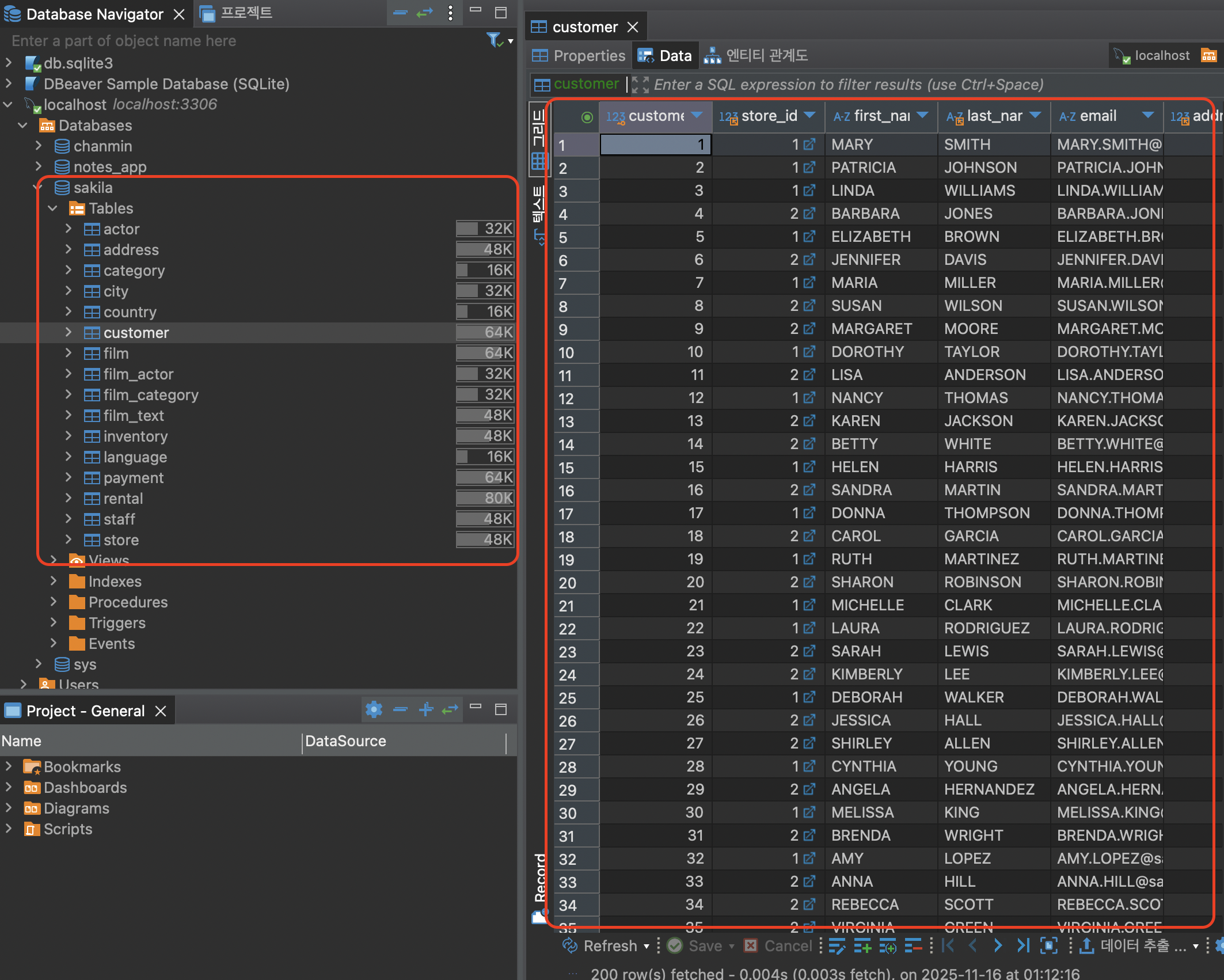Click the SQL filter expression field
The image size is (1224, 980).
tap(847, 85)
